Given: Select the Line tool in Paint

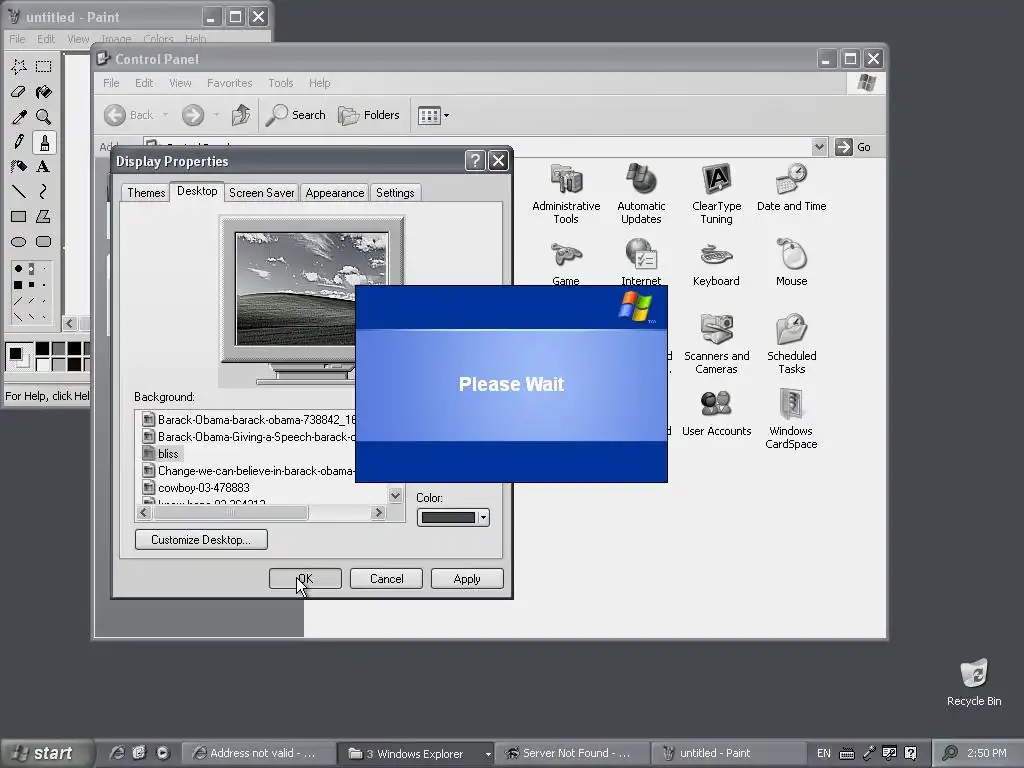Looking at the screenshot, I should click(x=18, y=191).
